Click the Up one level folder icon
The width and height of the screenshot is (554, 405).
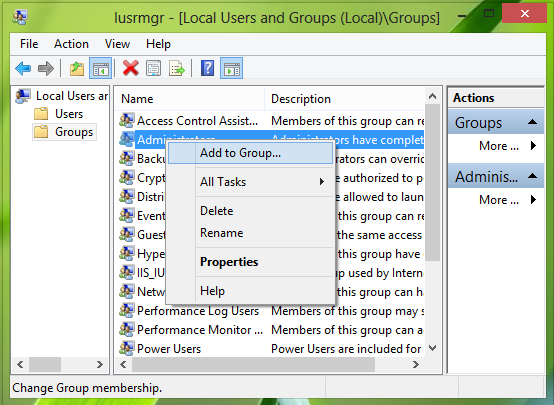click(x=77, y=68)
